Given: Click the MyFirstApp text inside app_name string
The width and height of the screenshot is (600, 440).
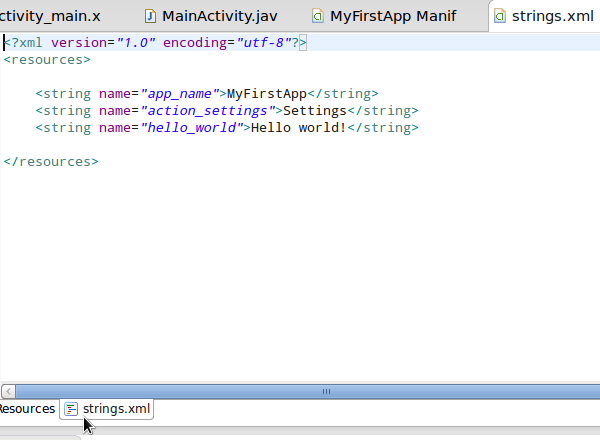Looking at the screenshot, I should tap(266, 94).
